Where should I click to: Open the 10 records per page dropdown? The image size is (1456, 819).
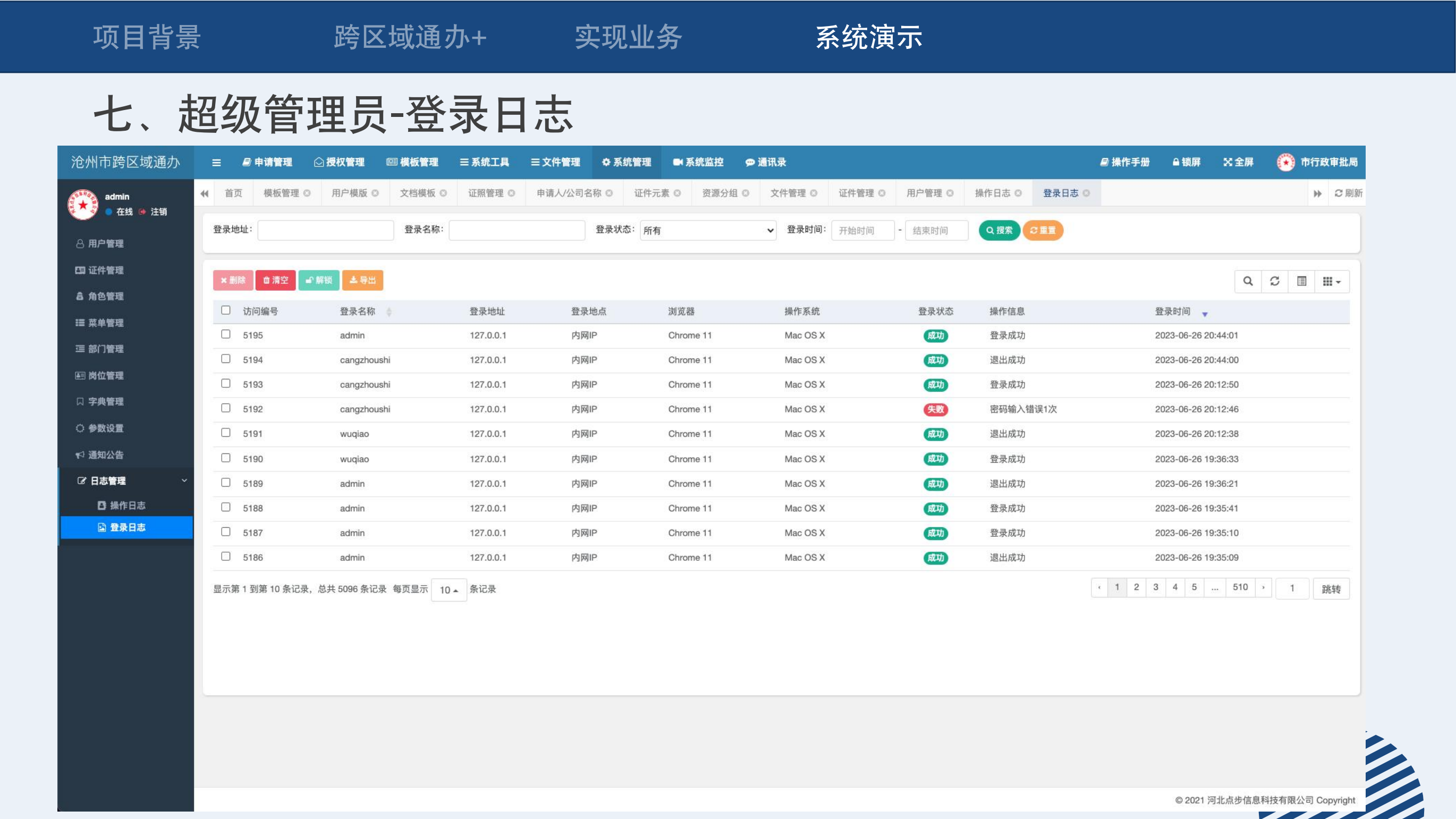pos(449,589)
